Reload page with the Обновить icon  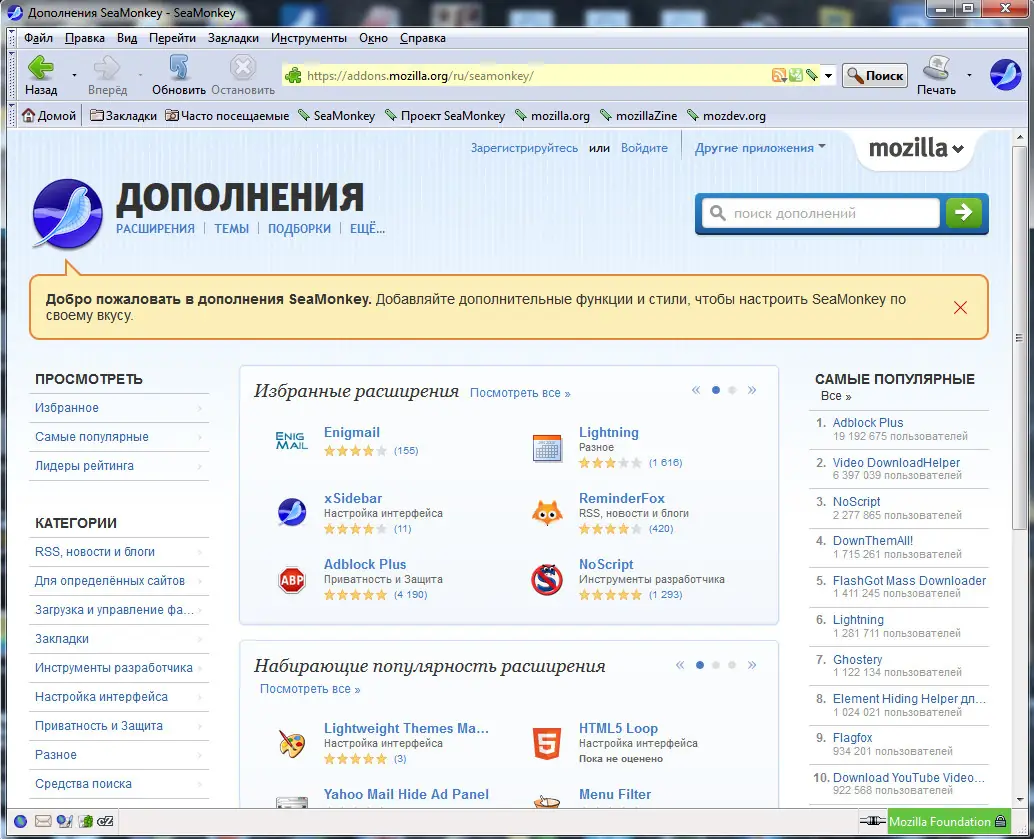coord(179,67)
